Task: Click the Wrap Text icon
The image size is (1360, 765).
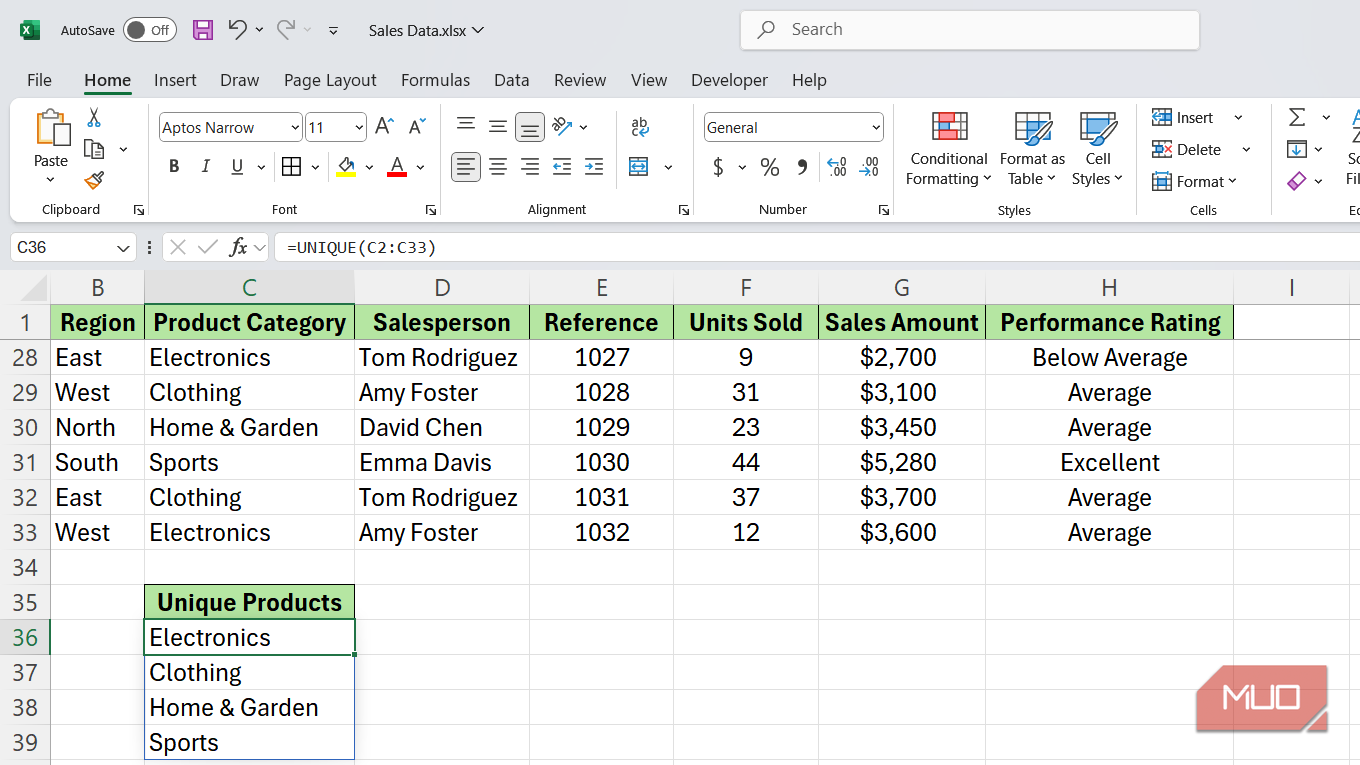Action: pyautogui.click(x=640, y=127)
